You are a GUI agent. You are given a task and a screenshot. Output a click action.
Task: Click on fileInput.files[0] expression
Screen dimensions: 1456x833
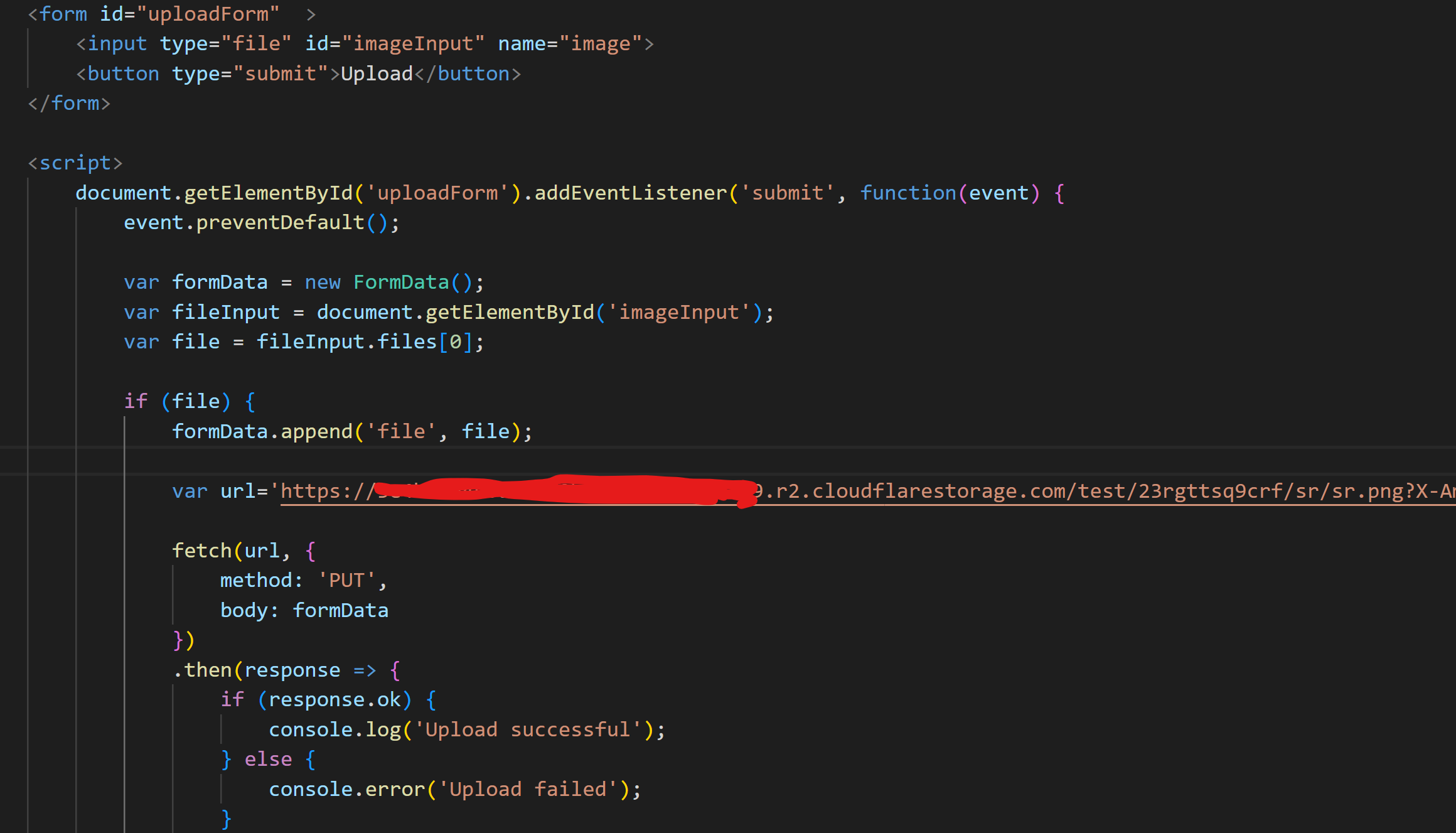click(364, 341)
